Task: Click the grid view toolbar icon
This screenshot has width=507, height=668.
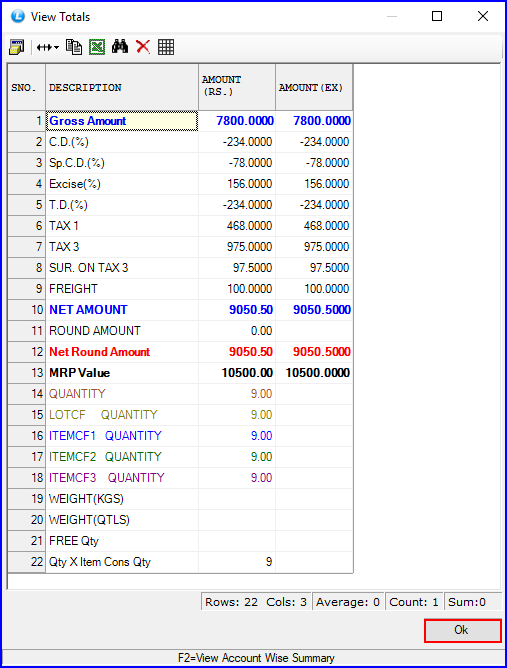Action: (x=166, y=47)
